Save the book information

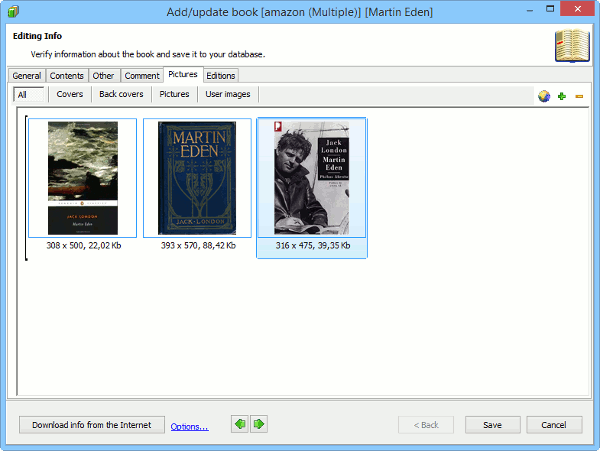(492, 425)
